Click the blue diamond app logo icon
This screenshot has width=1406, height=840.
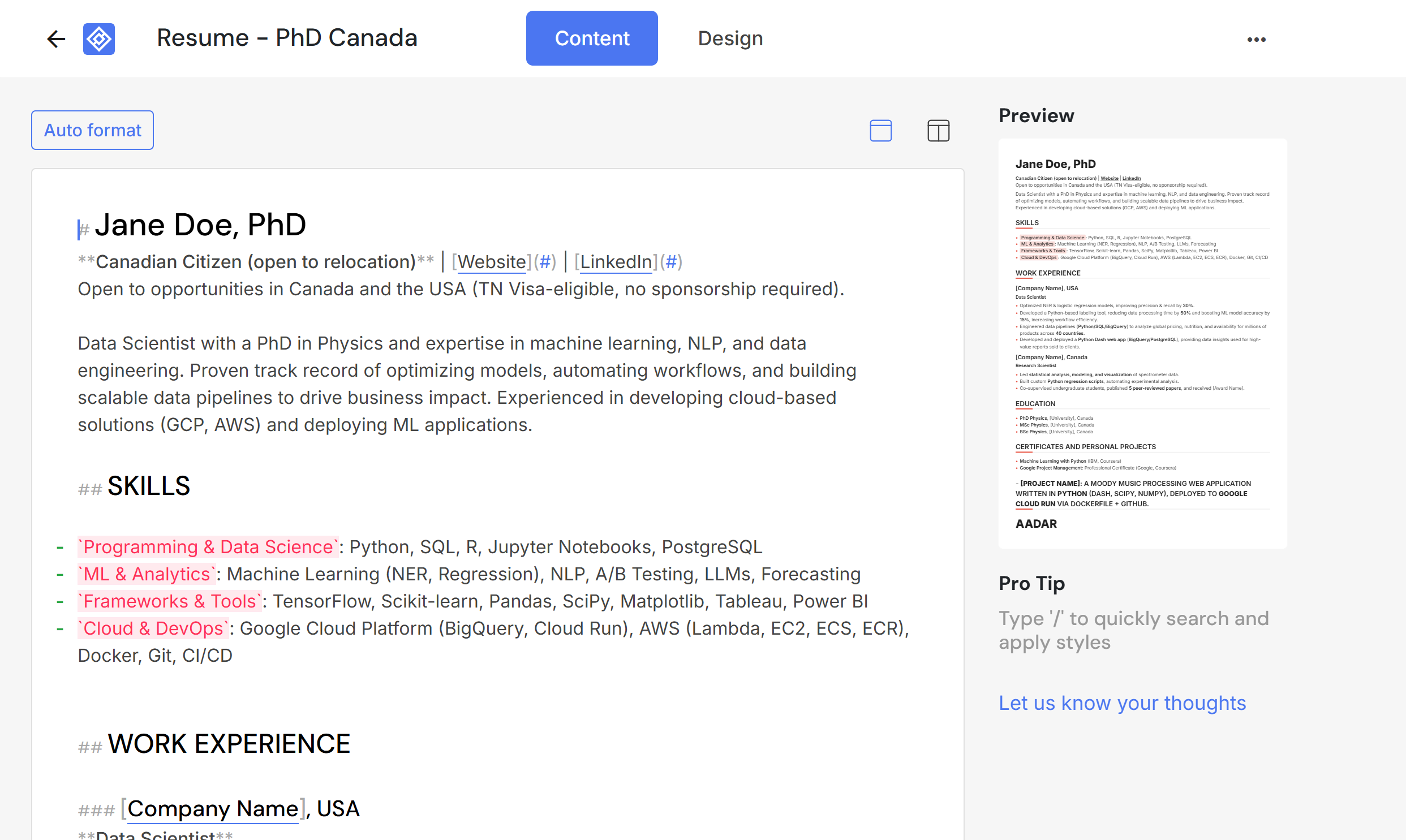[x=99, y=38]
